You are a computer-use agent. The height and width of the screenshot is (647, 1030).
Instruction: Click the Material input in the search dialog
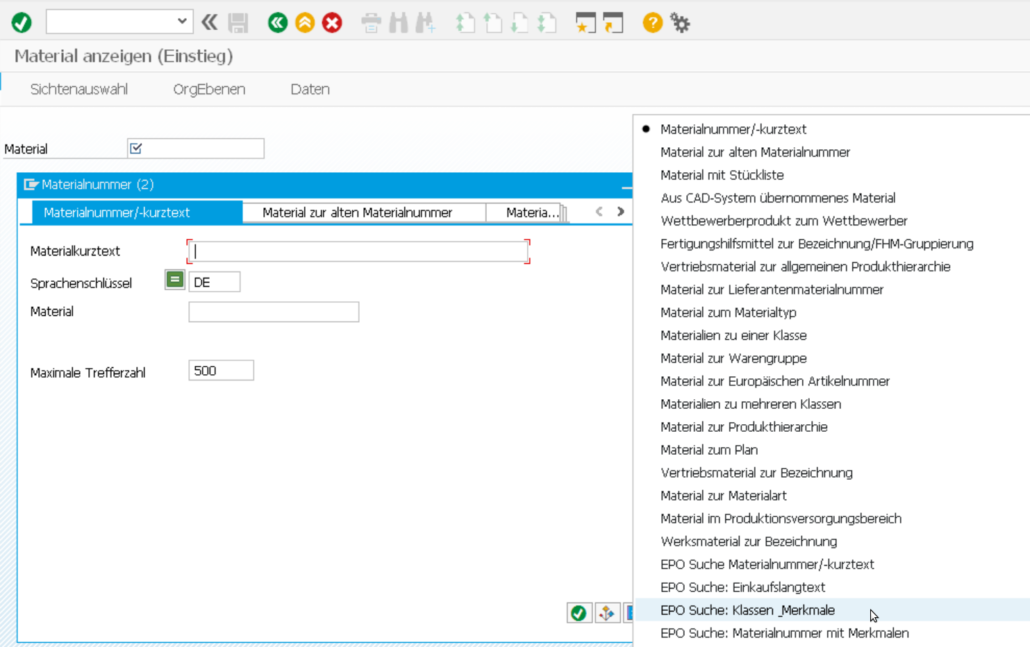click(273, 311)
